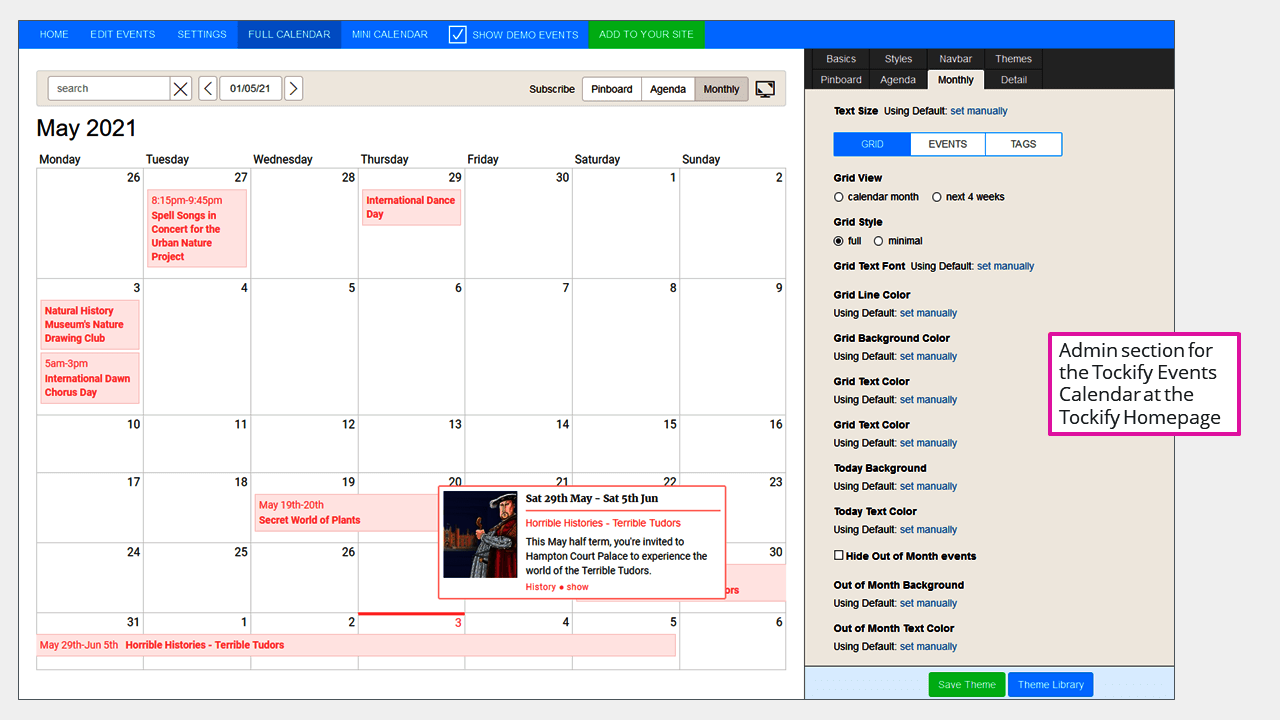The height and width of the screenshot is (720, 1280).
Task: Set Grid Line Color manually
Action: [x=928, y=312]
